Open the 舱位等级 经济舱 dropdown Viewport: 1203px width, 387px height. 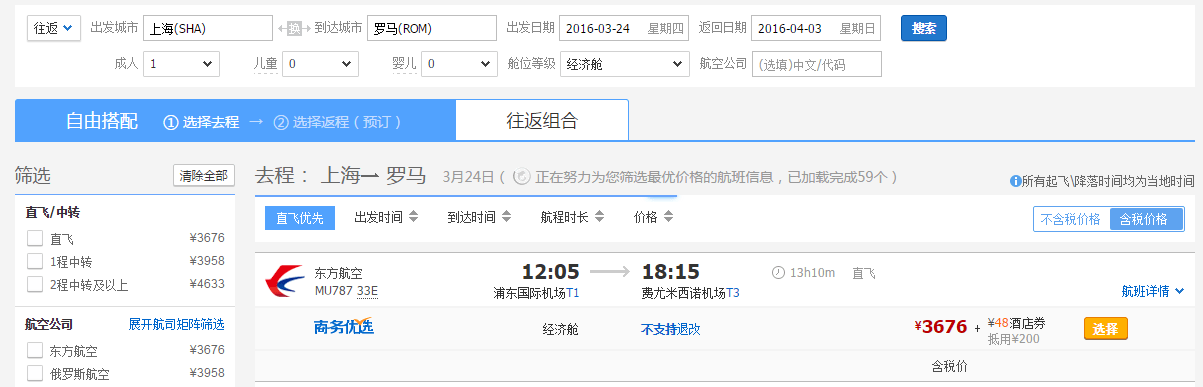[x=625, y=64]
